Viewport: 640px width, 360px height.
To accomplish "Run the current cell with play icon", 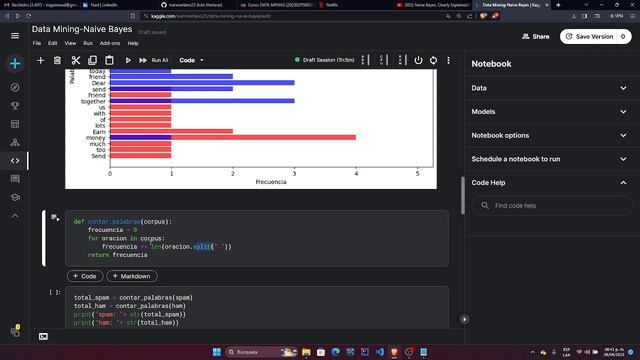I will point(128,60).
